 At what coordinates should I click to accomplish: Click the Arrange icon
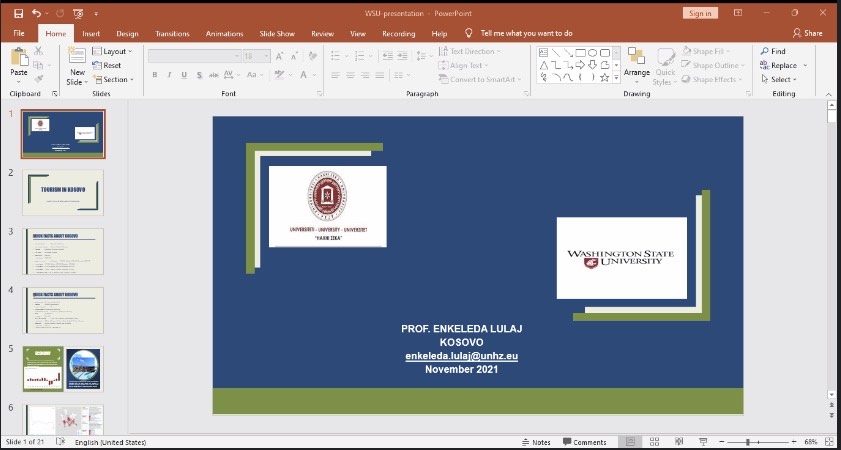(x=637, y=56)
